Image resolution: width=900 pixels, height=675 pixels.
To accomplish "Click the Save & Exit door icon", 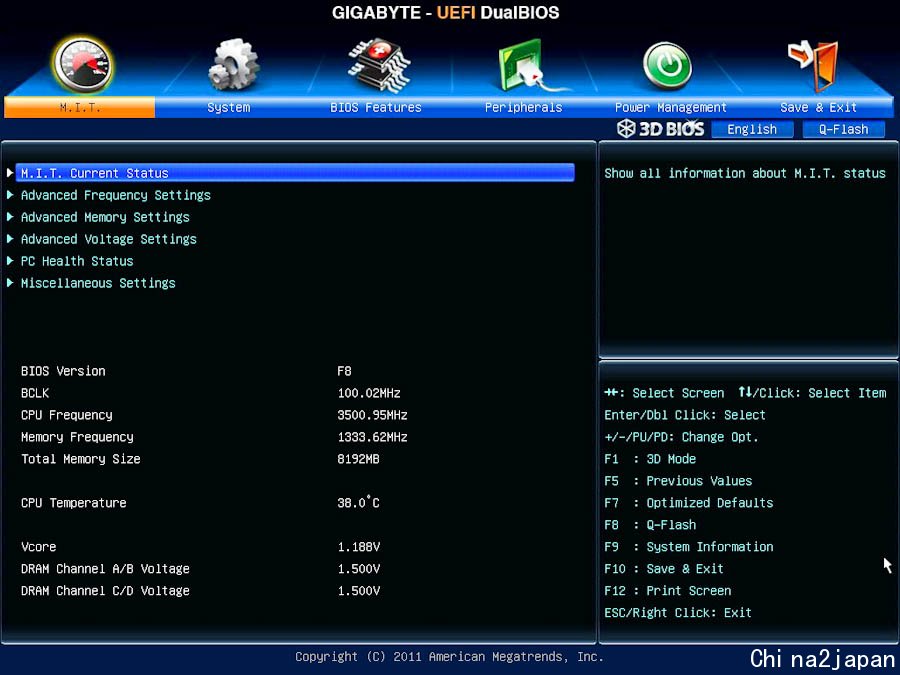I will tap(813, 65).
